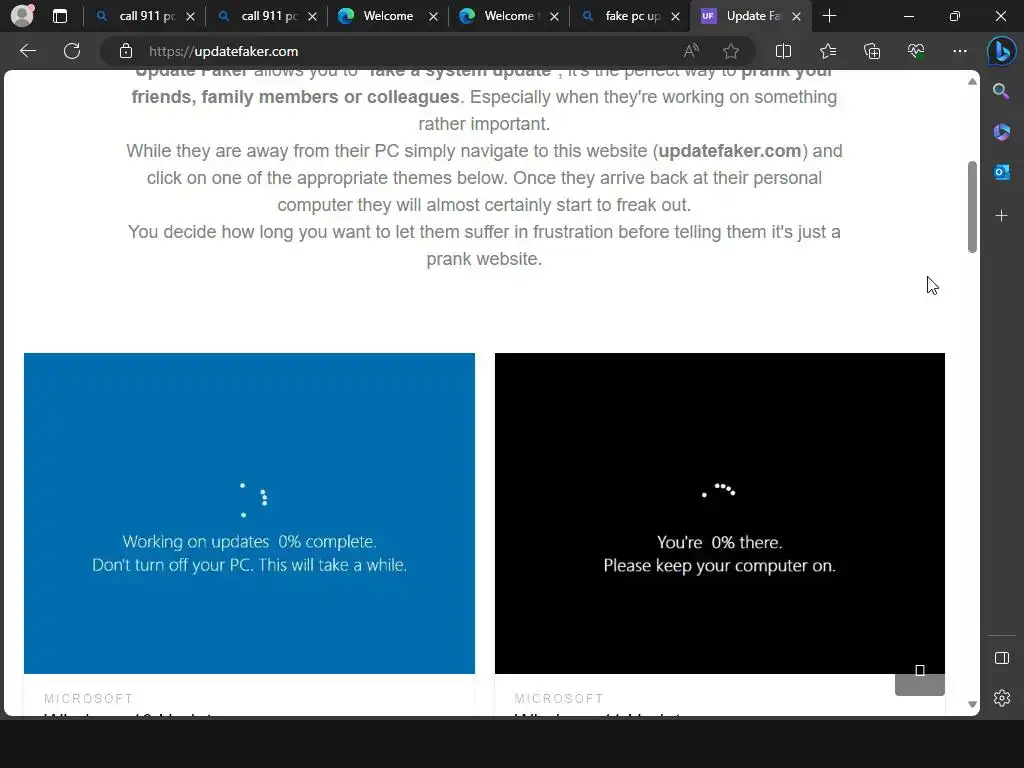Viewport: 1024px width, 768px height.
Task: Open Outlook sidebar icon
Action: pos(1001,172)
